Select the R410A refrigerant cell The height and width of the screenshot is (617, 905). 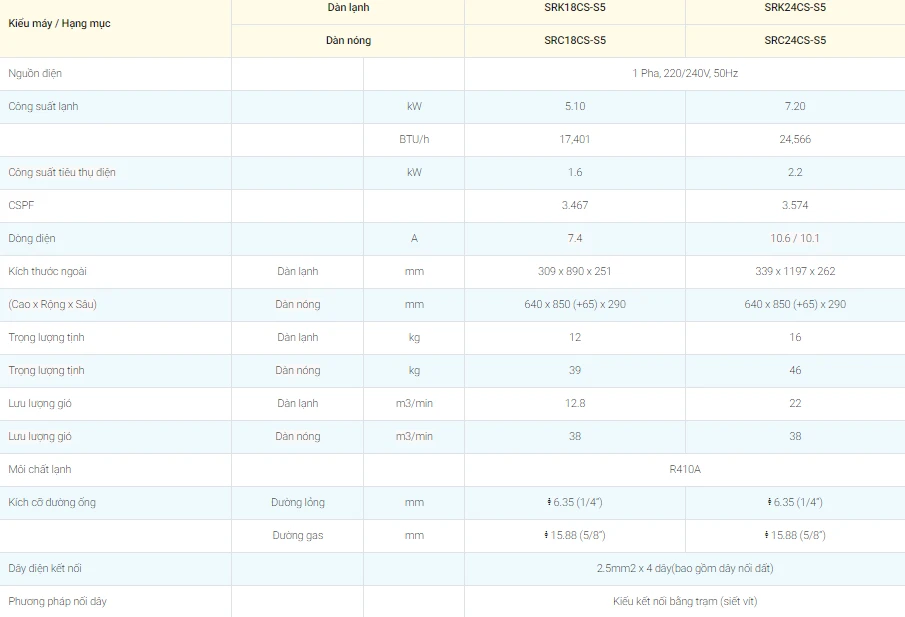pos(684,469)
